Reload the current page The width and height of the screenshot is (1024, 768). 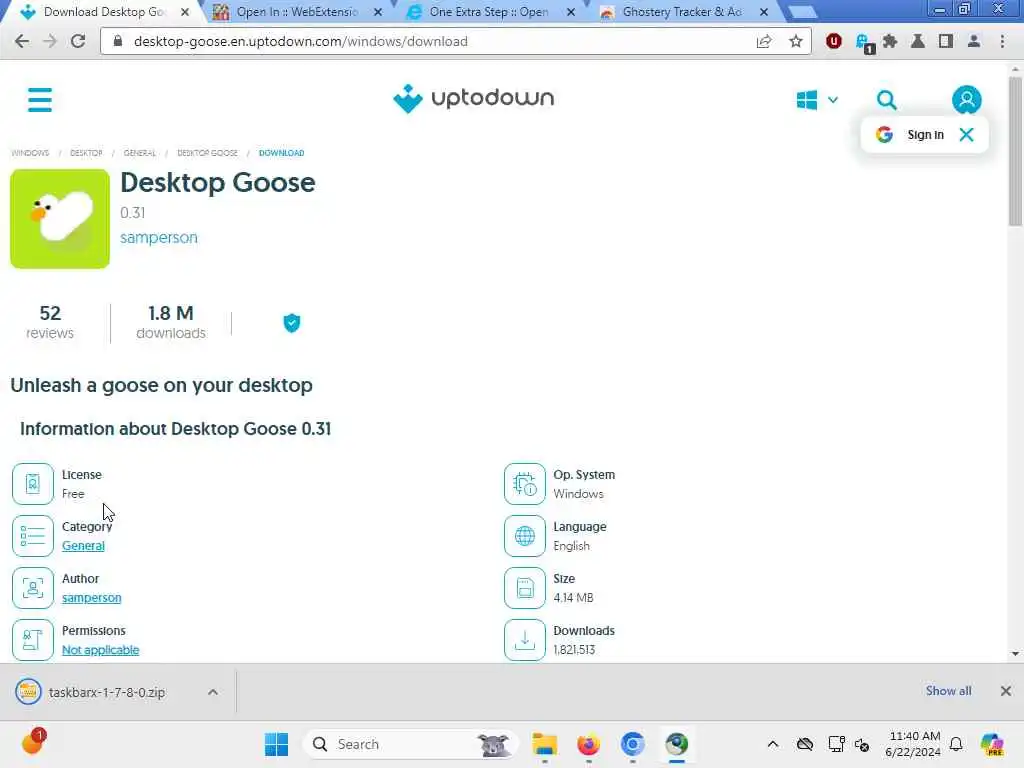click(x=78, y=41)
